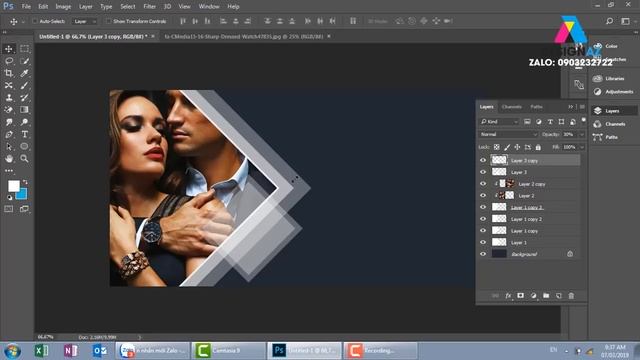Toggle visibility of Layer 3
The width and height of the screenshot is (640, 360).
483,172
